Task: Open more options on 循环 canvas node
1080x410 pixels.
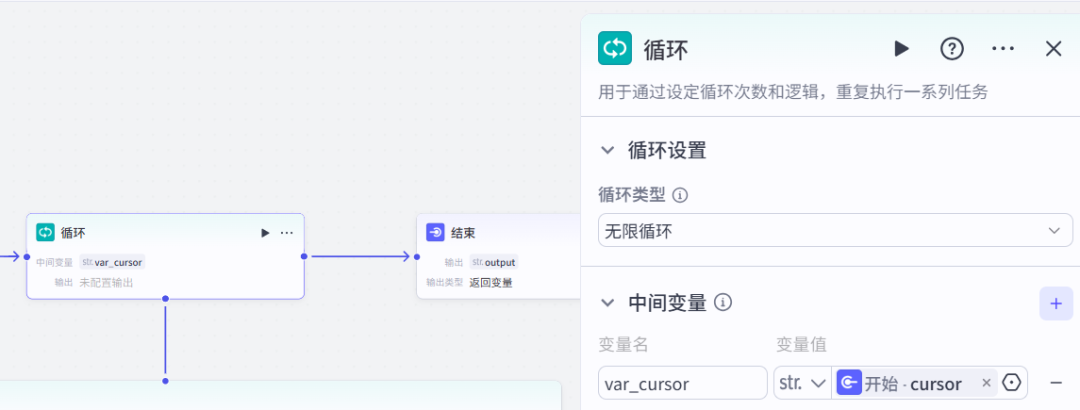Action: click(x=287, y=233)
